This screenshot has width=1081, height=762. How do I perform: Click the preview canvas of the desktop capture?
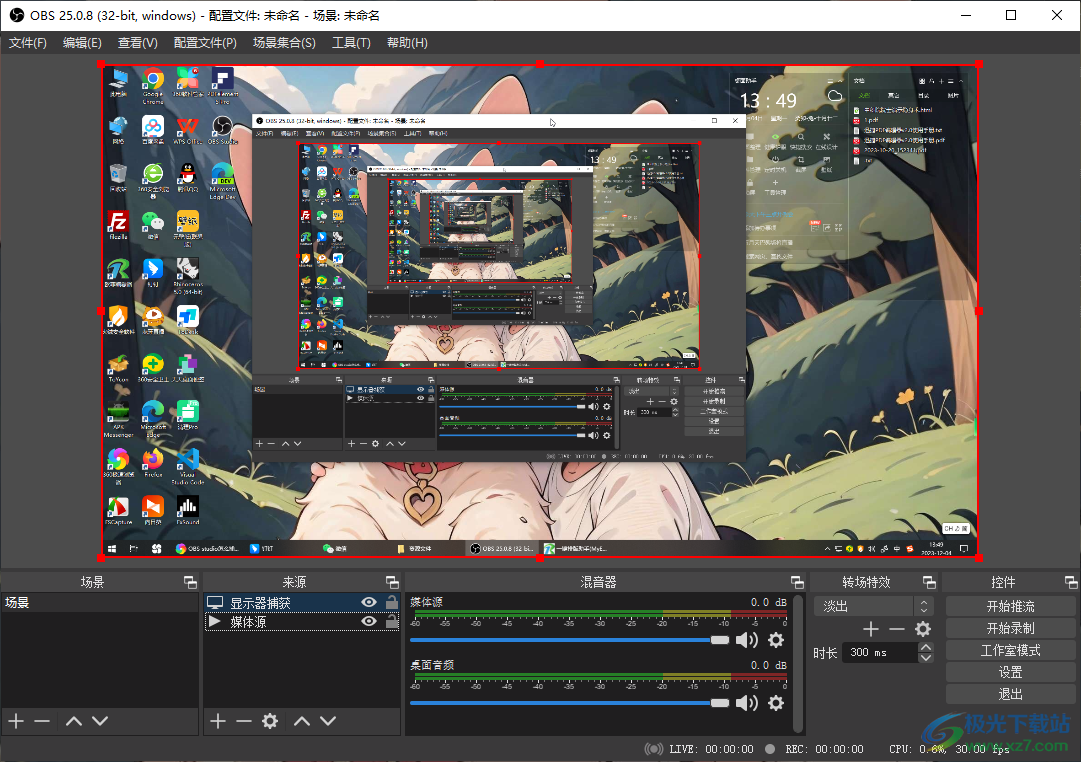540,311
